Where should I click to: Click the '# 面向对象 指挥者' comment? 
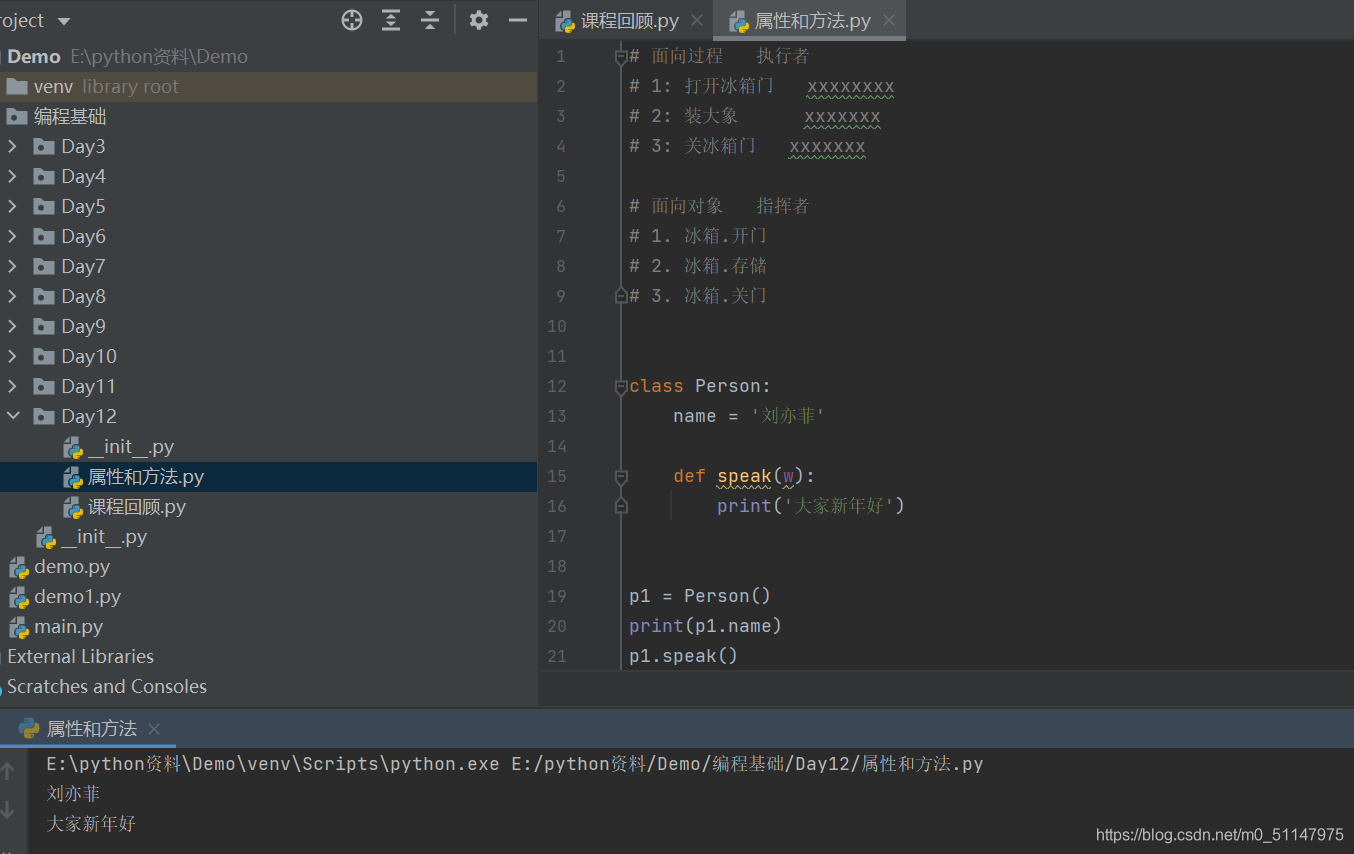click(719, 206)
